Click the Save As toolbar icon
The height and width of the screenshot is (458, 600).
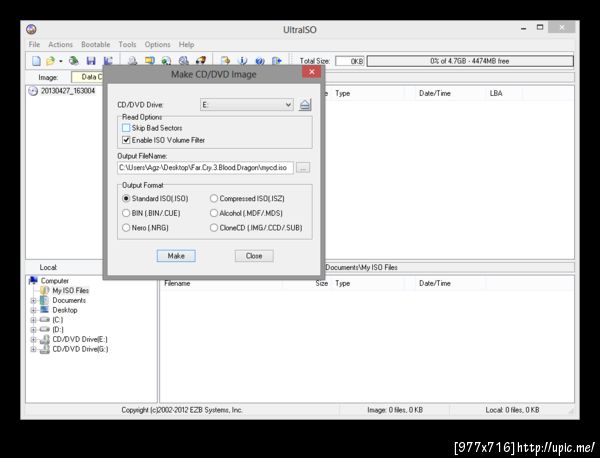click(108, 61)
